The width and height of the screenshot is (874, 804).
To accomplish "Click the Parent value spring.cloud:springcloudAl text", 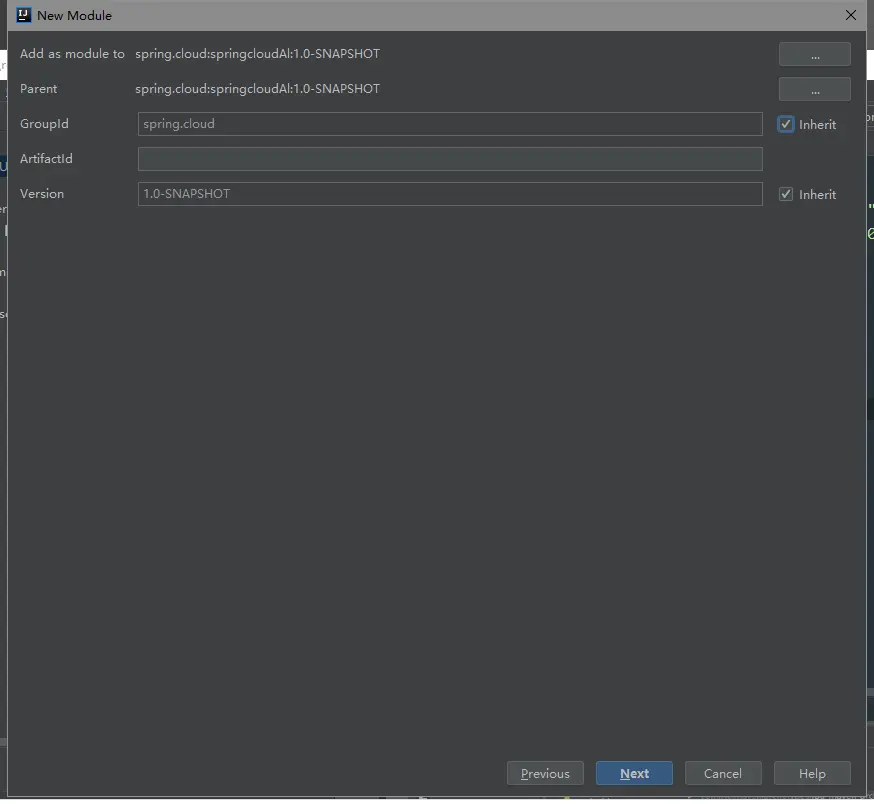I will pyautogui.click(x=258, y=89).
